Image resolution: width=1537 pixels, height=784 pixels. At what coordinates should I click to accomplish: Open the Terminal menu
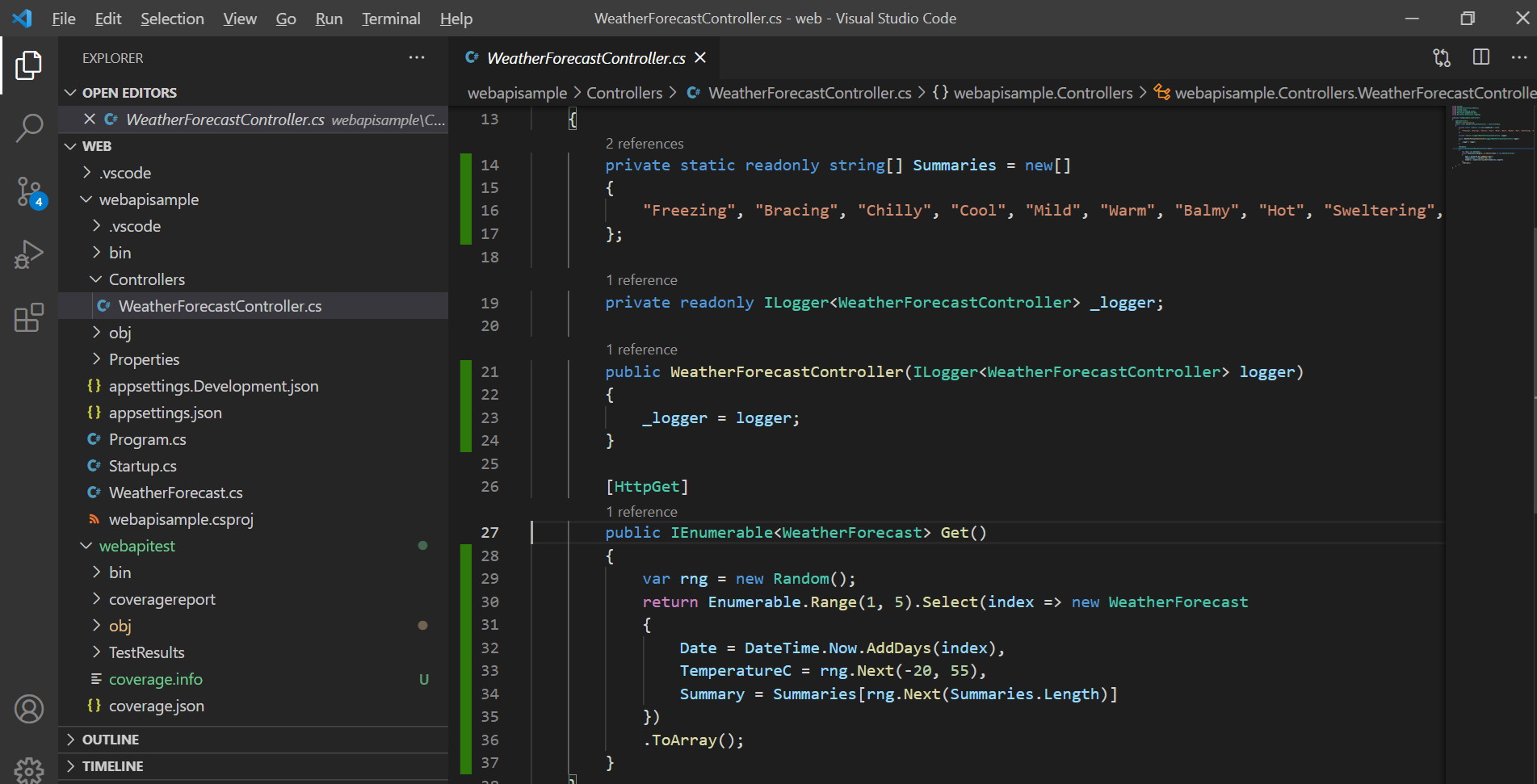[x=391, y=18]
